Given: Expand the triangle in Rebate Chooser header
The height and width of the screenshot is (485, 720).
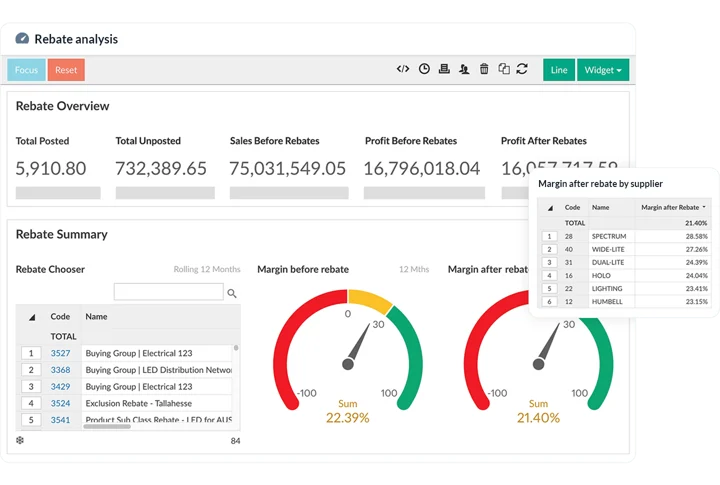Looking at the screenshot, I should tap(32, 317).
